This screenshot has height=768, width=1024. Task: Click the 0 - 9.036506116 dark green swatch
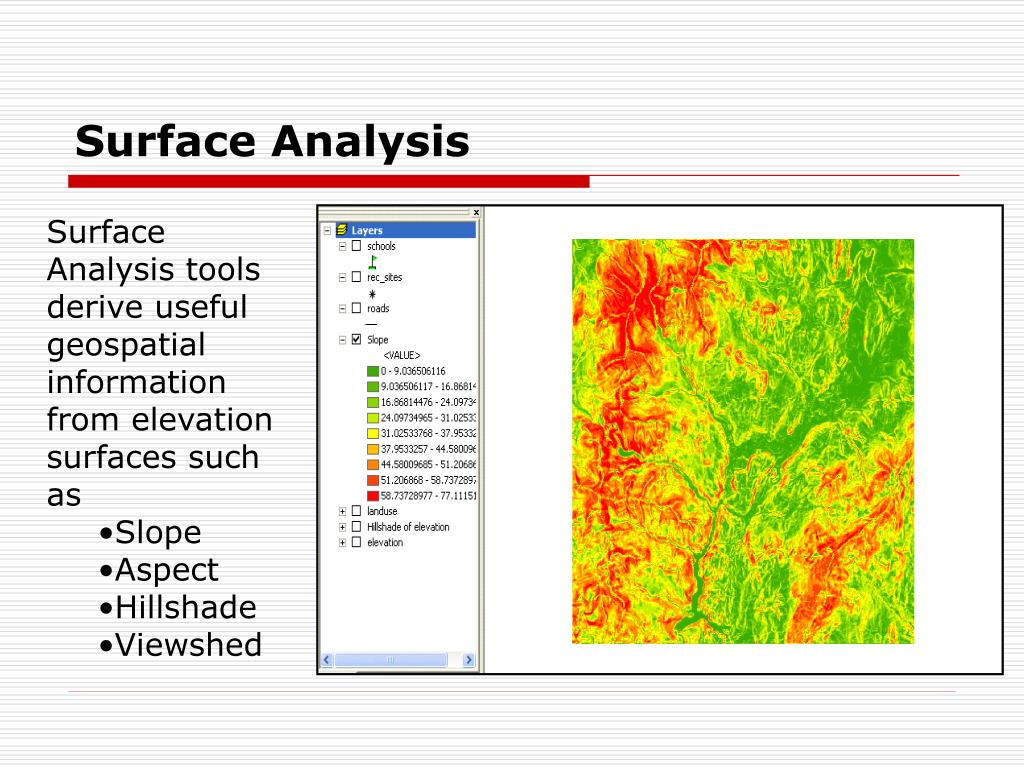click(x=373, y=371)
